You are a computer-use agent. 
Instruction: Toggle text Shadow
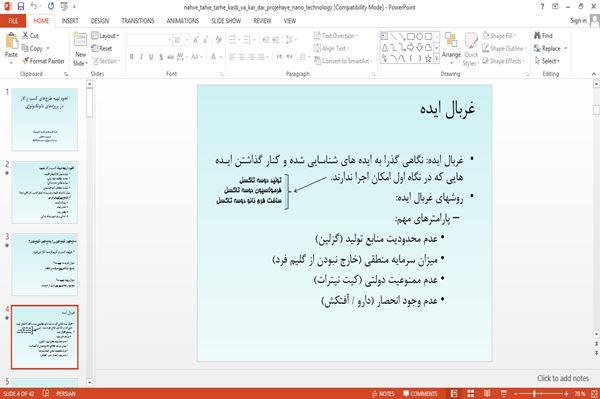pos(161,57)
